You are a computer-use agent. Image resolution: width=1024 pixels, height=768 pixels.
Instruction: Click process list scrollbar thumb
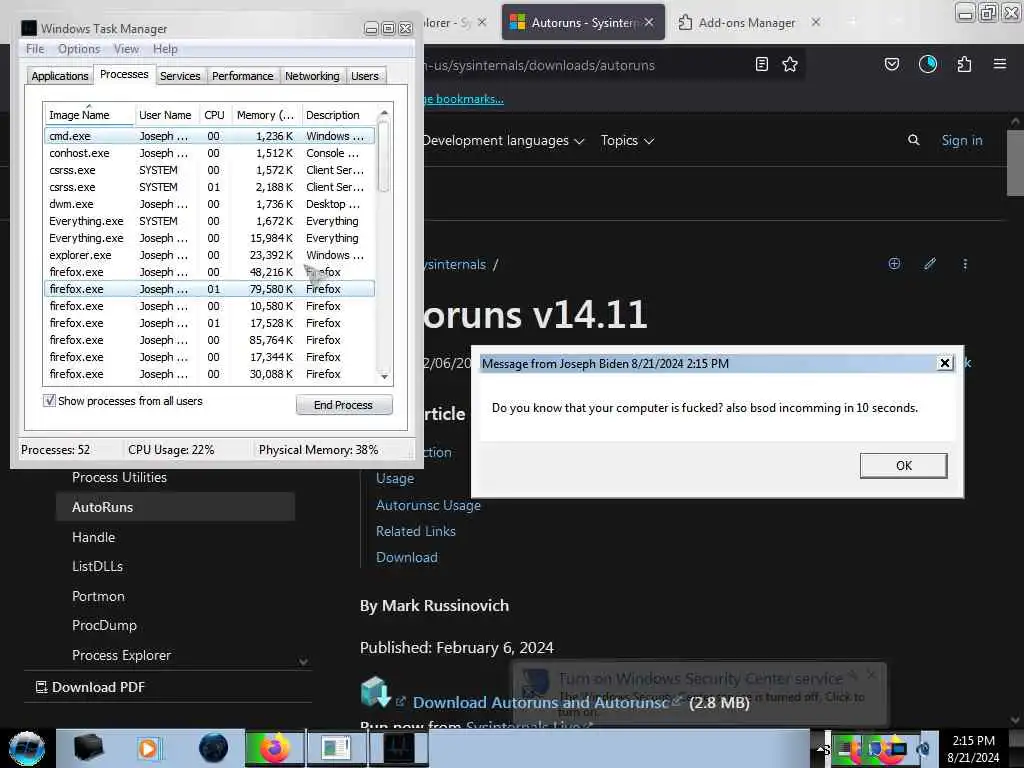point(384,157)
